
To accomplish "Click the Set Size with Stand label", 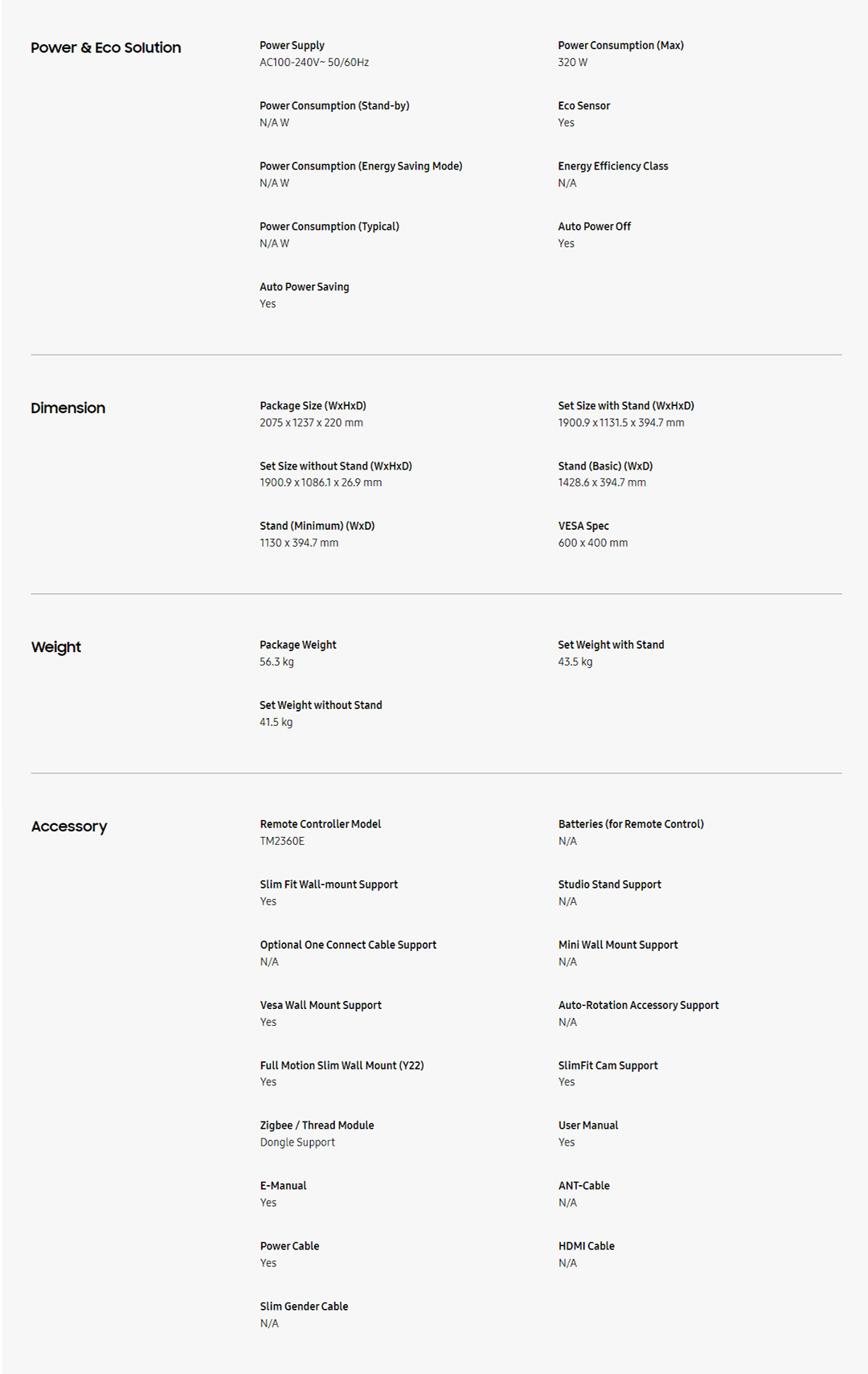I will (625, 406).
